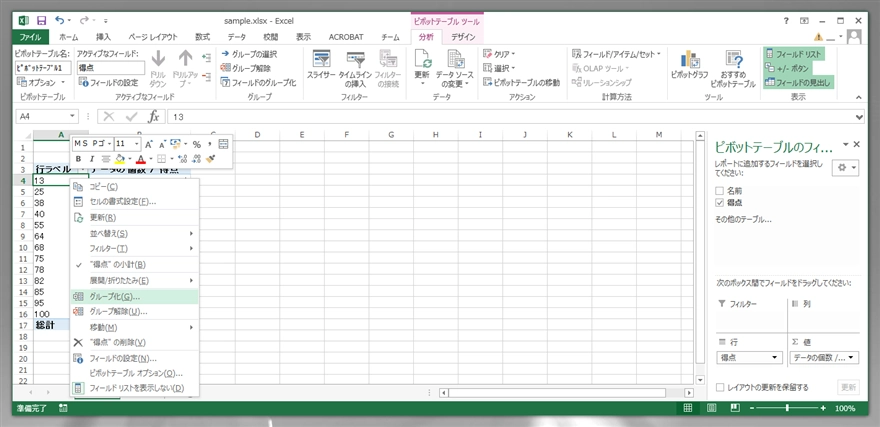Click Bold in the mini toolbar

click(x=79, y=159)
